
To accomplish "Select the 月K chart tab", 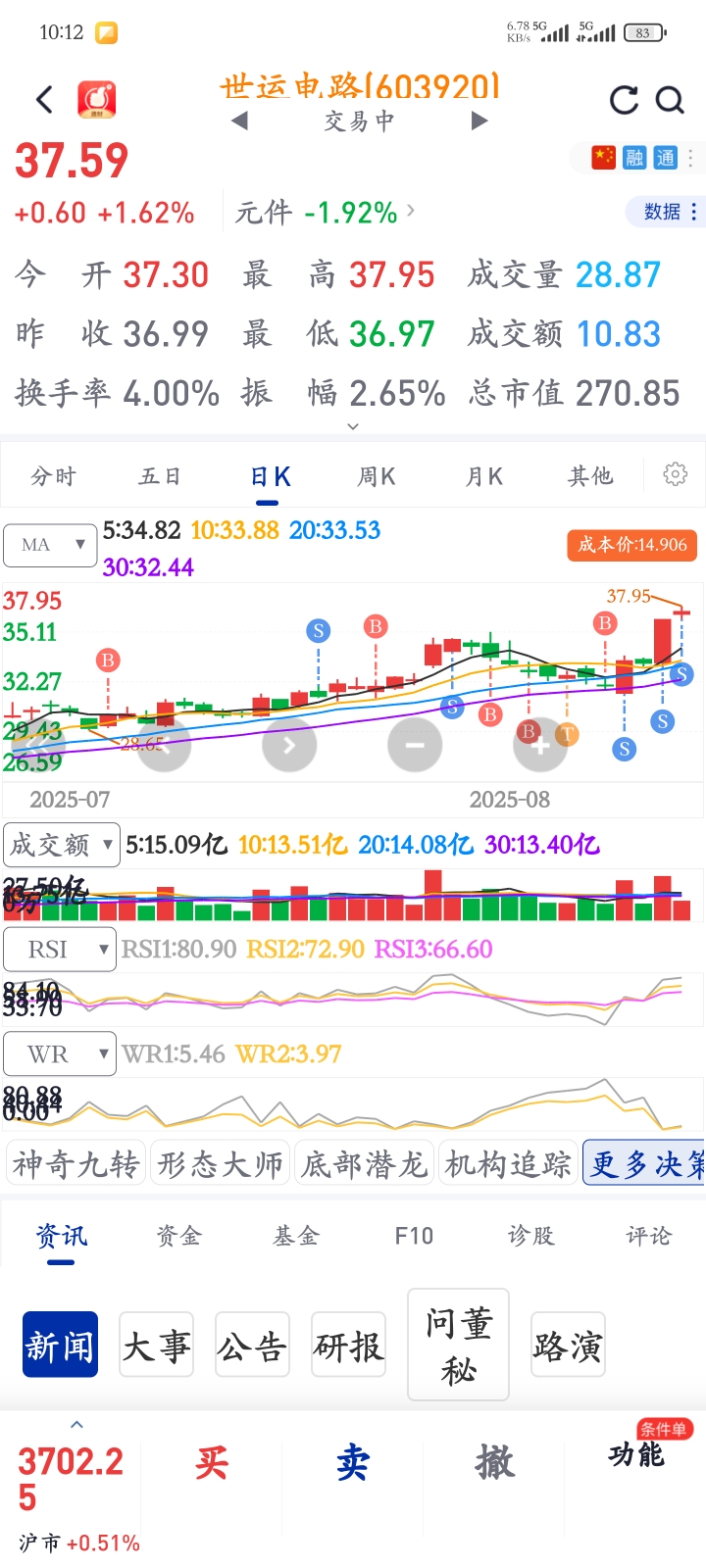I will 483,476.
